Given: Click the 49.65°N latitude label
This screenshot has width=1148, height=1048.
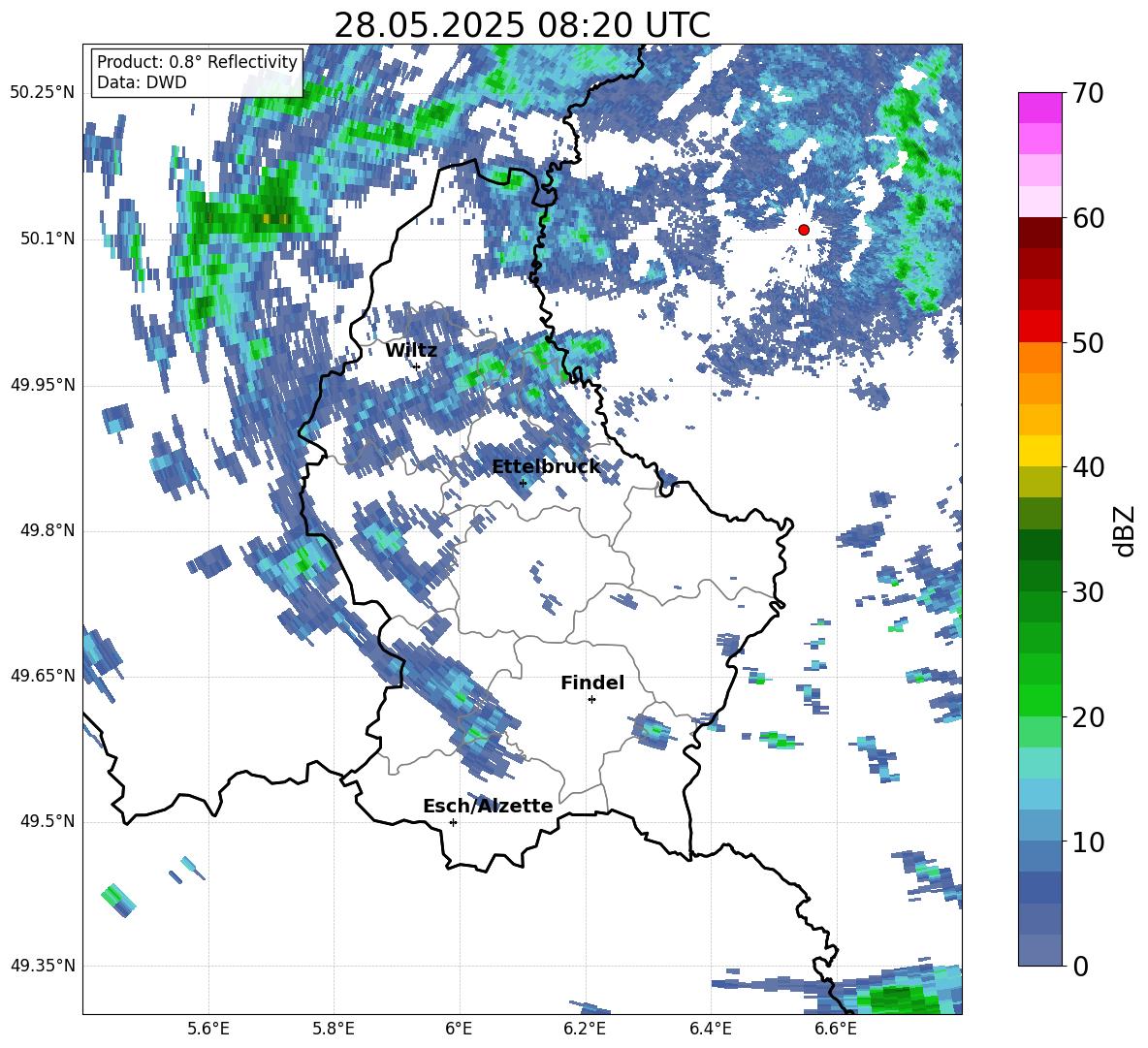Looking at the screenshot, I should (x=43, y=676).
